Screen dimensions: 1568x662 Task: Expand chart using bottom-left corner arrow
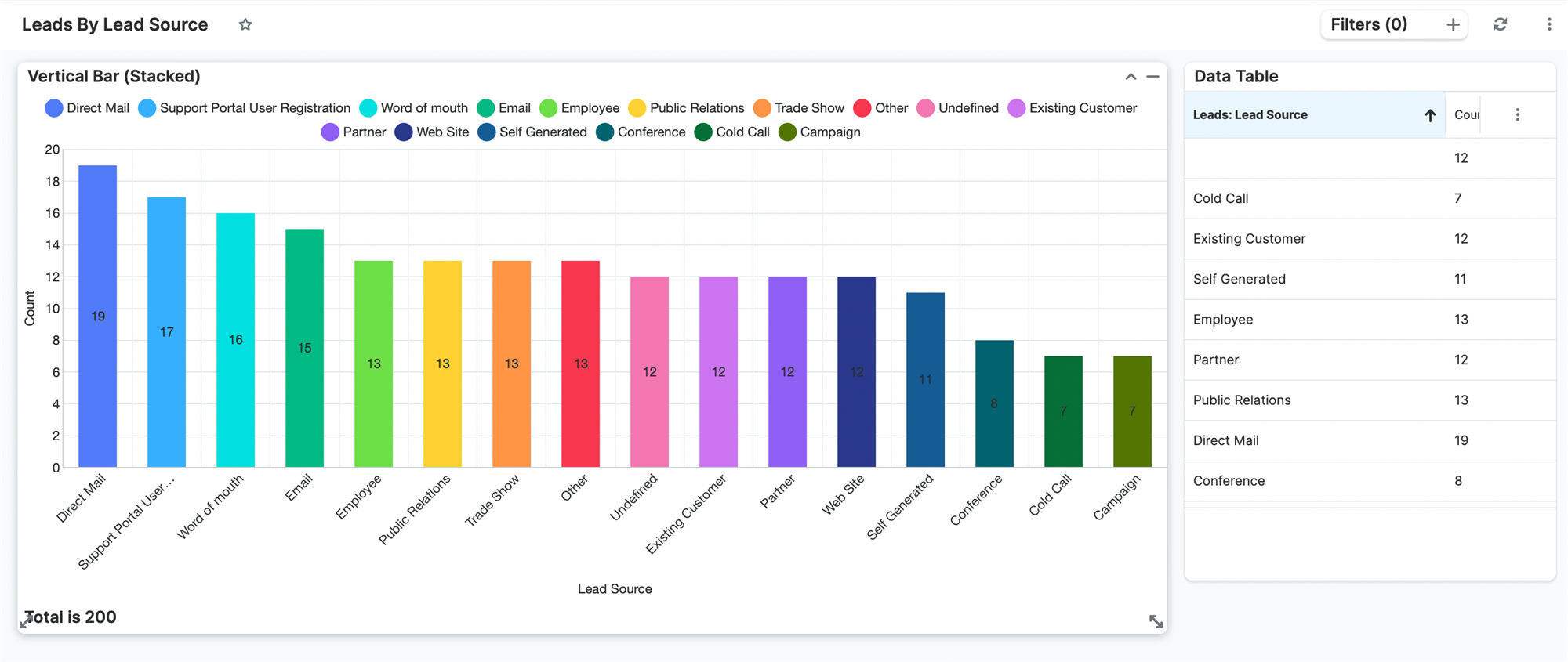click(26, 621)
